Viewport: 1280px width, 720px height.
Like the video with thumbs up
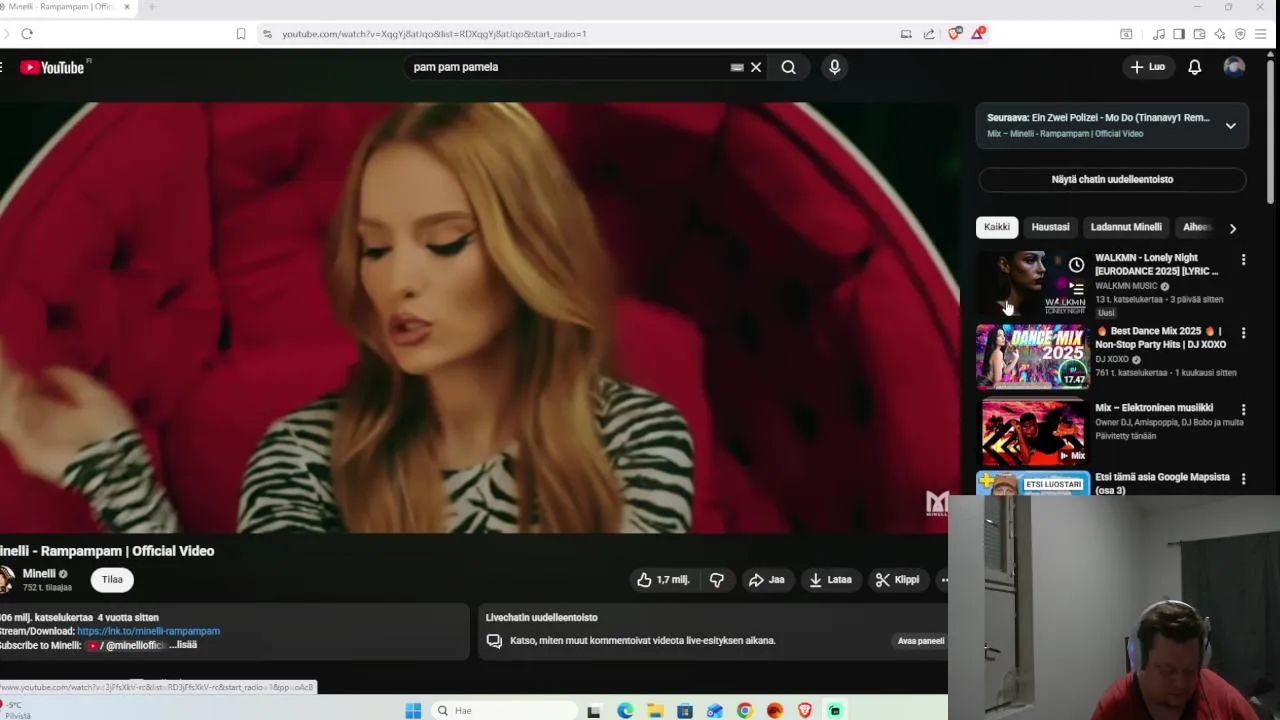663,580
